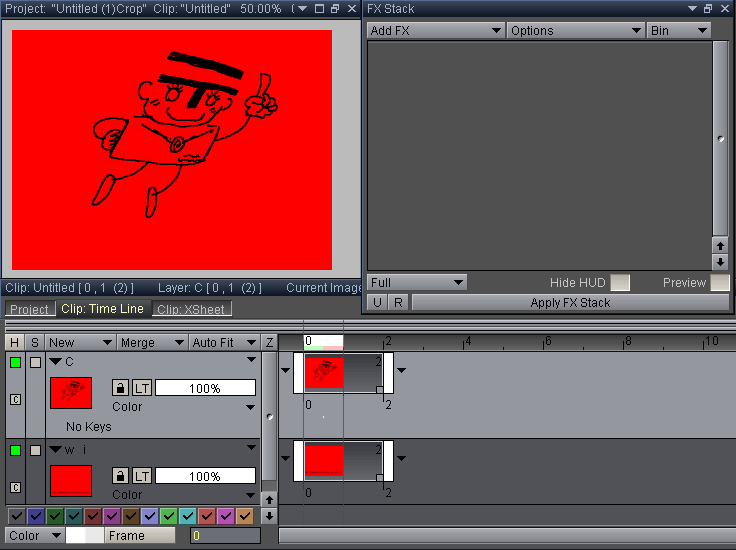
Task: Open the Merge dropdown
Action: (x=152, y=343)
